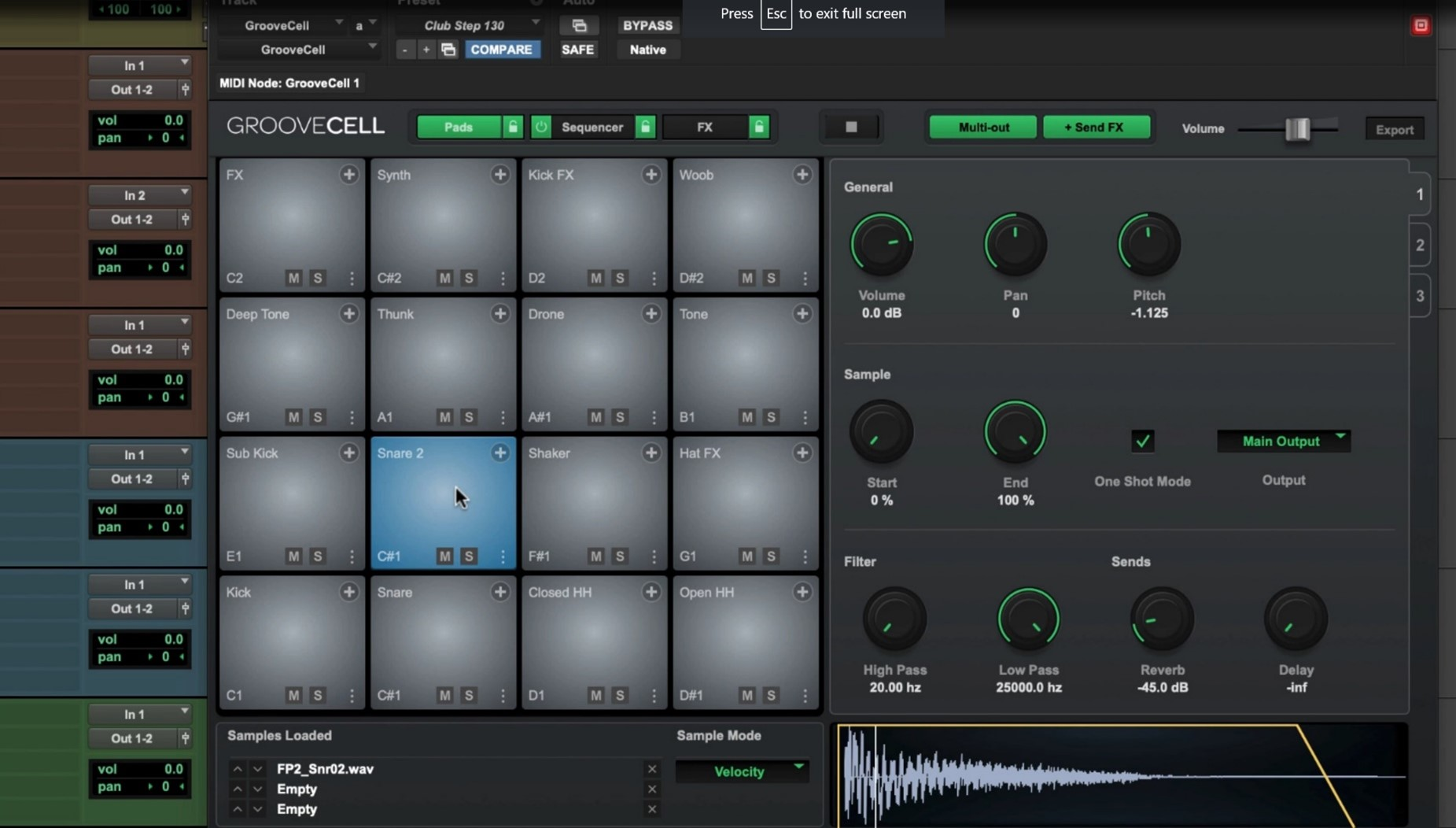
Task: Move FP2_Snr02.wav sample up
Action: (x=237, y=769)
